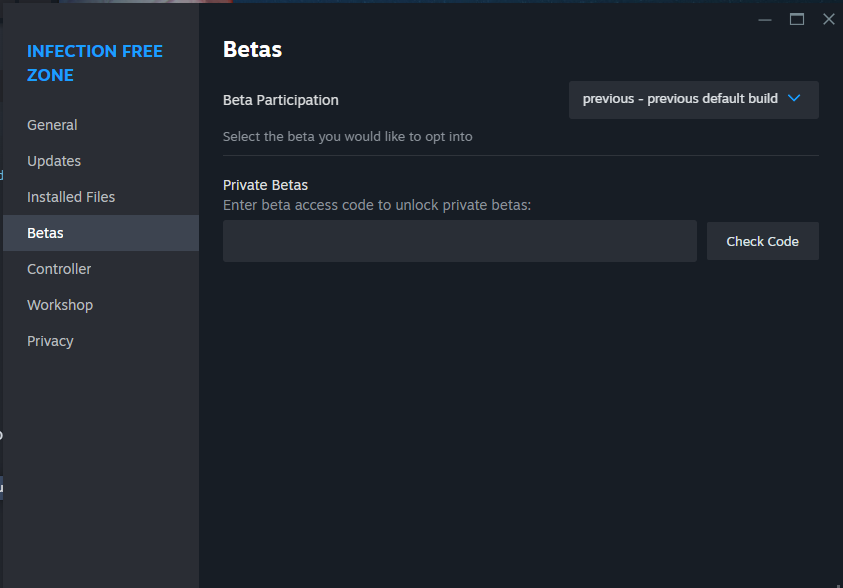843x588 pixels.
Task: Click the INFECTION FREE ZONE title
Action: click(x=94, y=62)
